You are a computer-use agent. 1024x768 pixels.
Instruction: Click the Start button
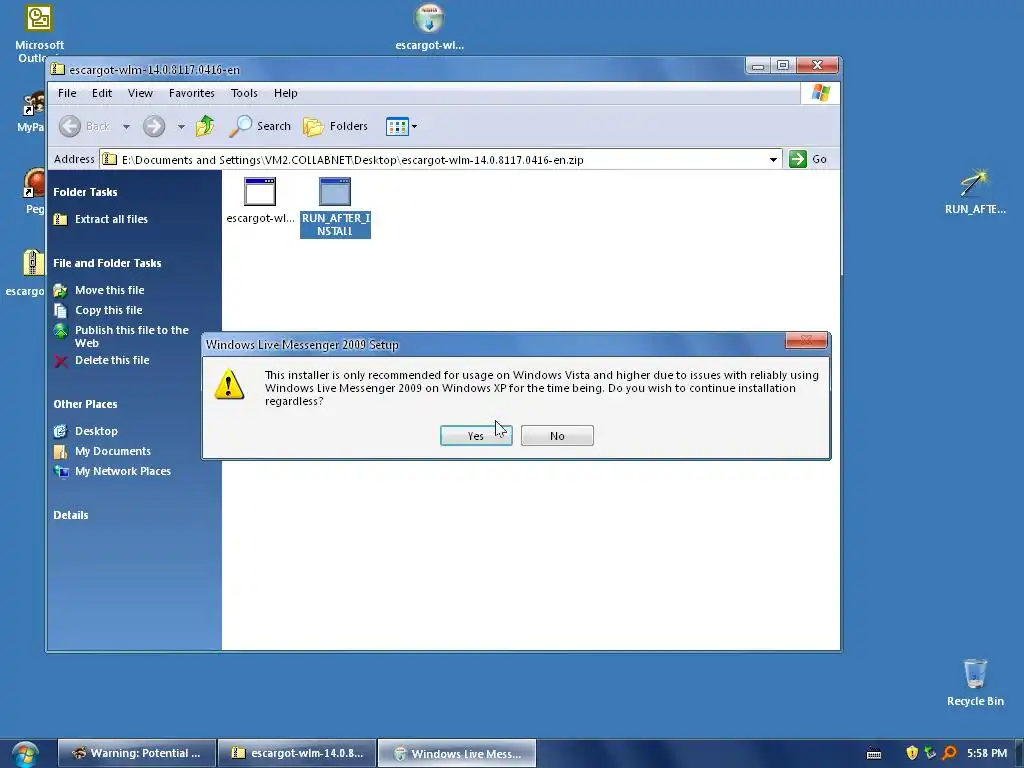point(25,754)
